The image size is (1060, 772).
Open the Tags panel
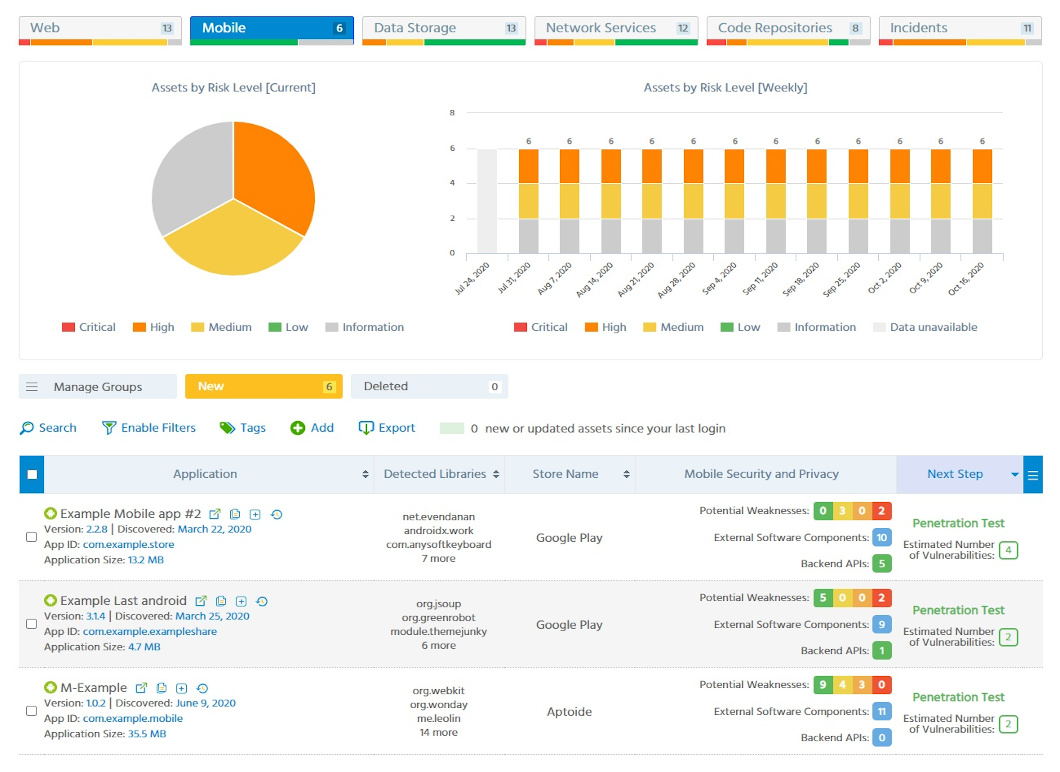tap(241, 427)
